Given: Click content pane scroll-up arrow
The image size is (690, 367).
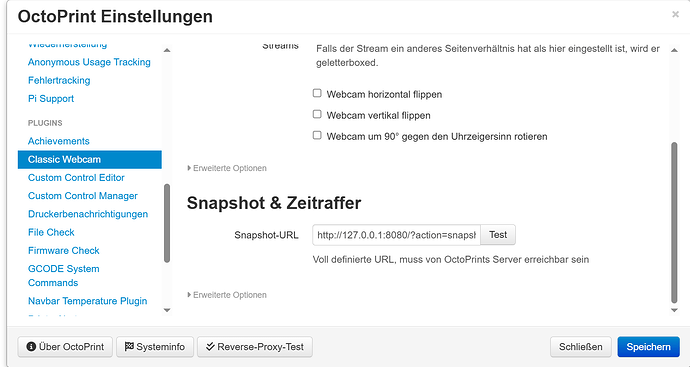Looking at the screenshot, I should click(x=674, y=50).
